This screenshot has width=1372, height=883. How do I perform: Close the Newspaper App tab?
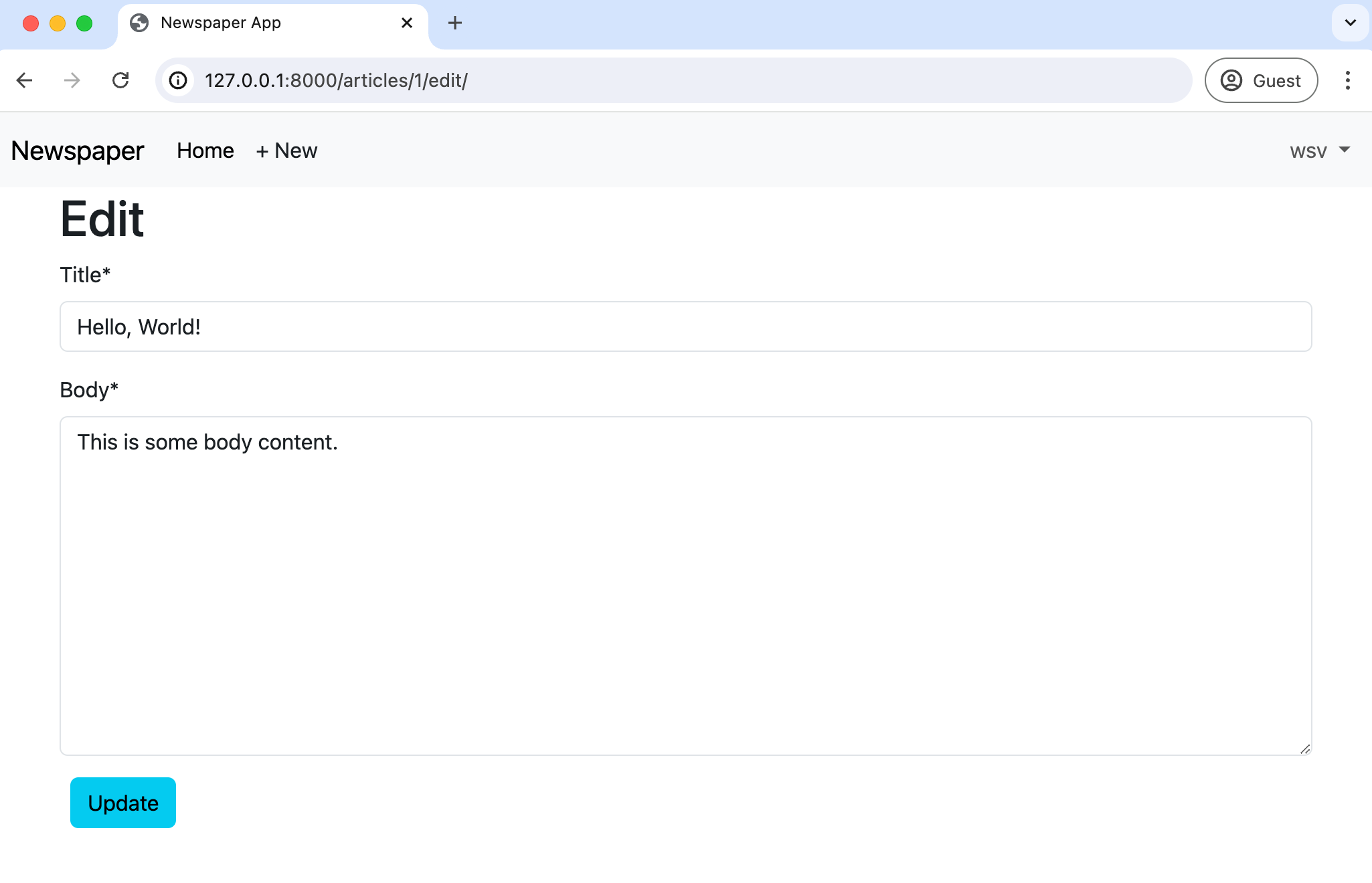coord(407,23)
